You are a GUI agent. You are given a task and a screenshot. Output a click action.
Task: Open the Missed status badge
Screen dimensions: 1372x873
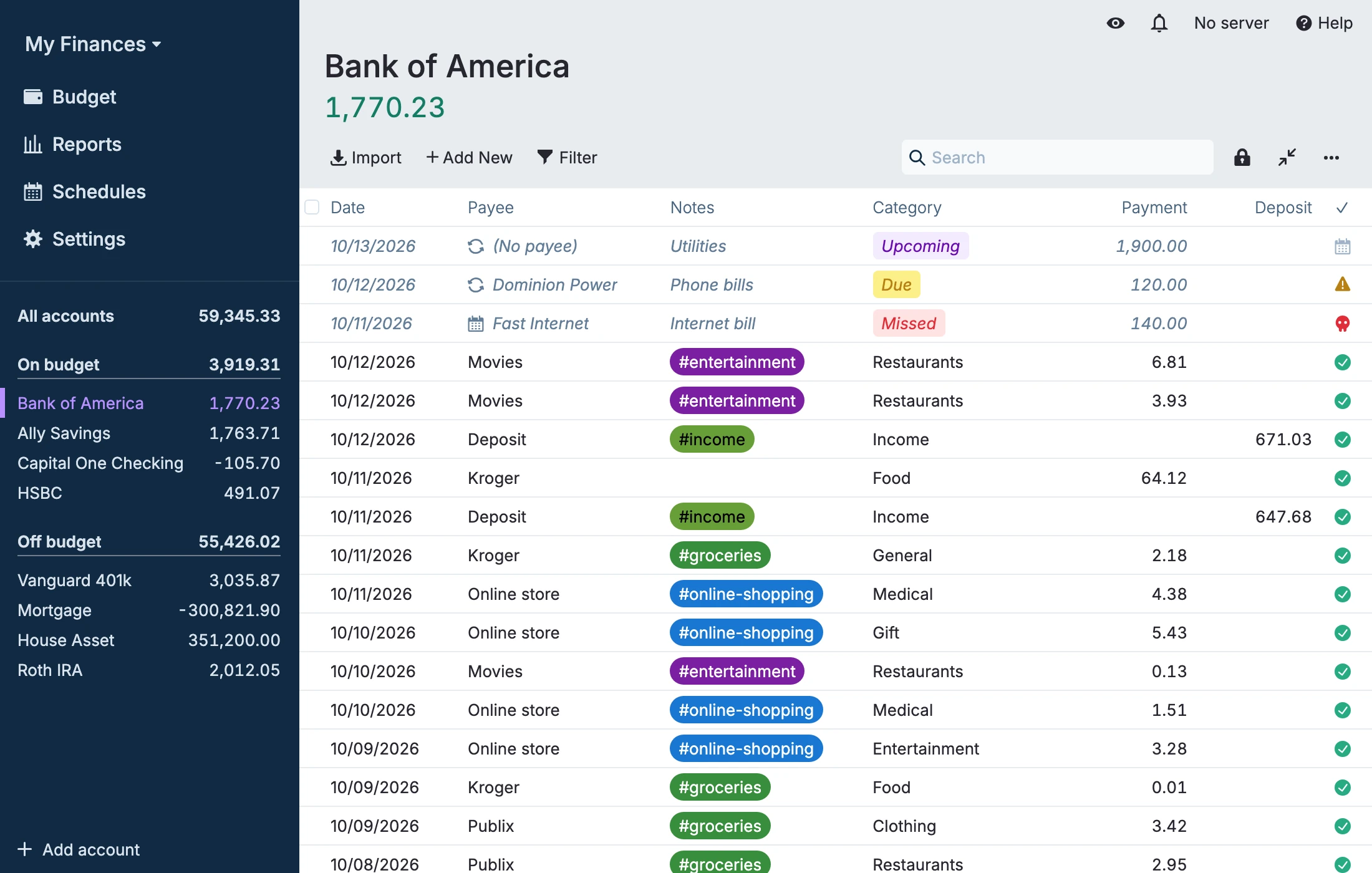[x=909, y=324]
